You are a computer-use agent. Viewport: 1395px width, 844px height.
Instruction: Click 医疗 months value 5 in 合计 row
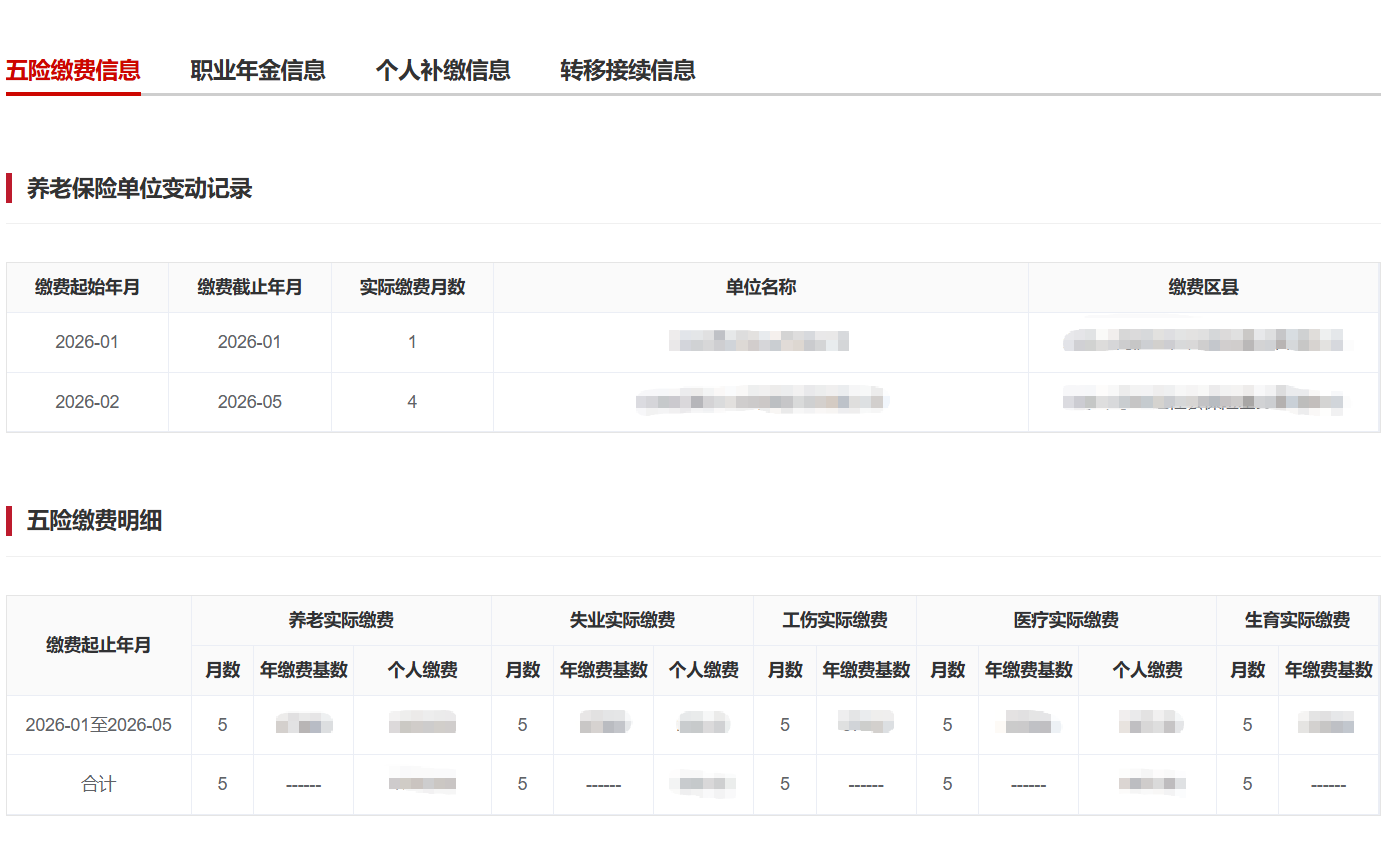(x=947, y=785)
